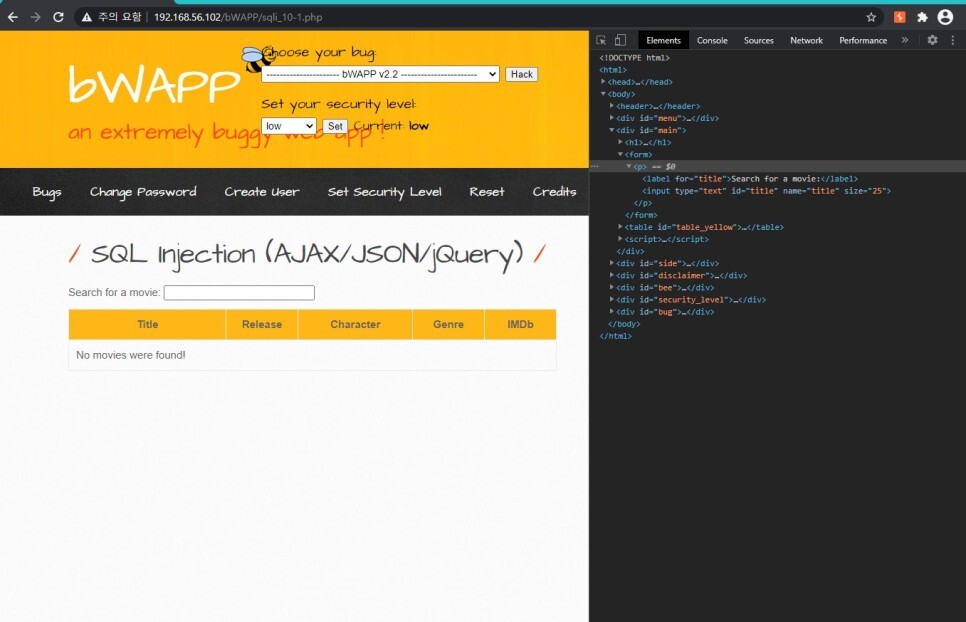Open the bug selection dropdown

(380, 74)
